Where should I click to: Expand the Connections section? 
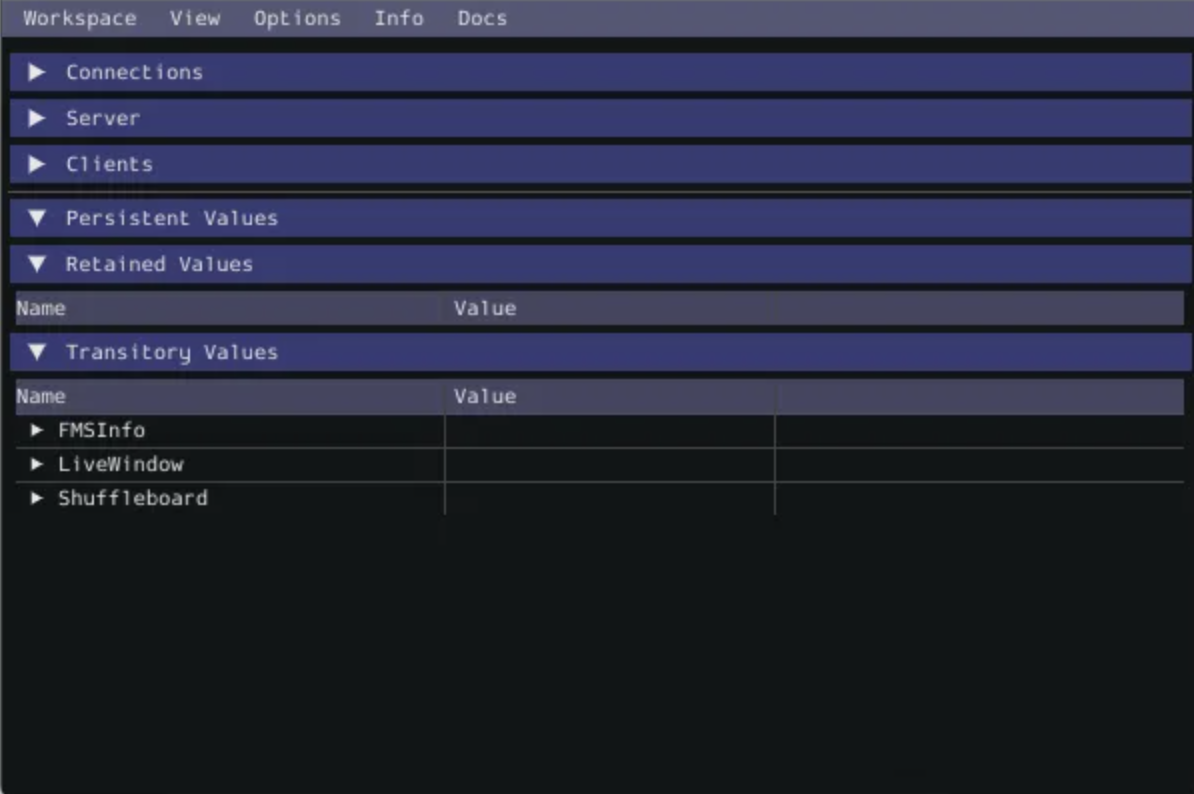click(37, 72)
